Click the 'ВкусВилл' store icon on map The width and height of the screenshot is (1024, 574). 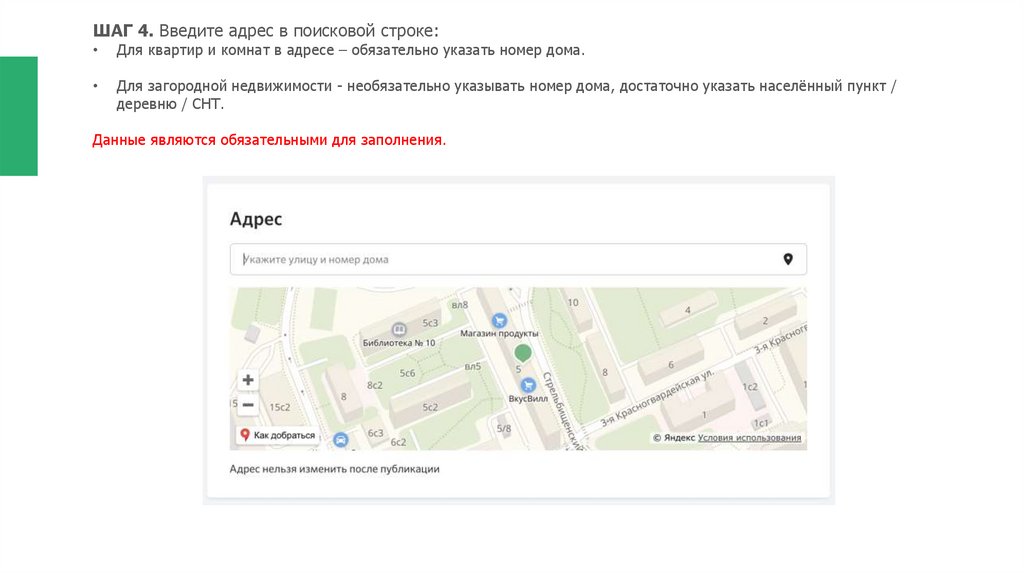point(528,385)
